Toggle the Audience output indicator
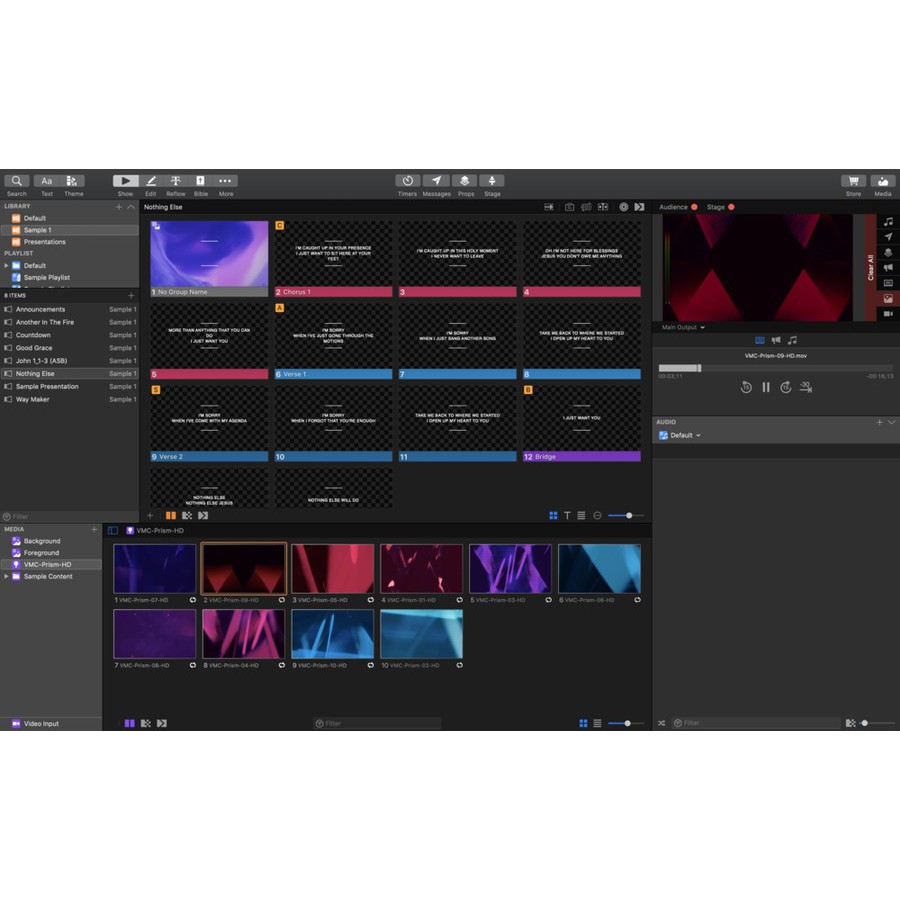The width and height of the screenshot is (900, 900). coord(694,207)
